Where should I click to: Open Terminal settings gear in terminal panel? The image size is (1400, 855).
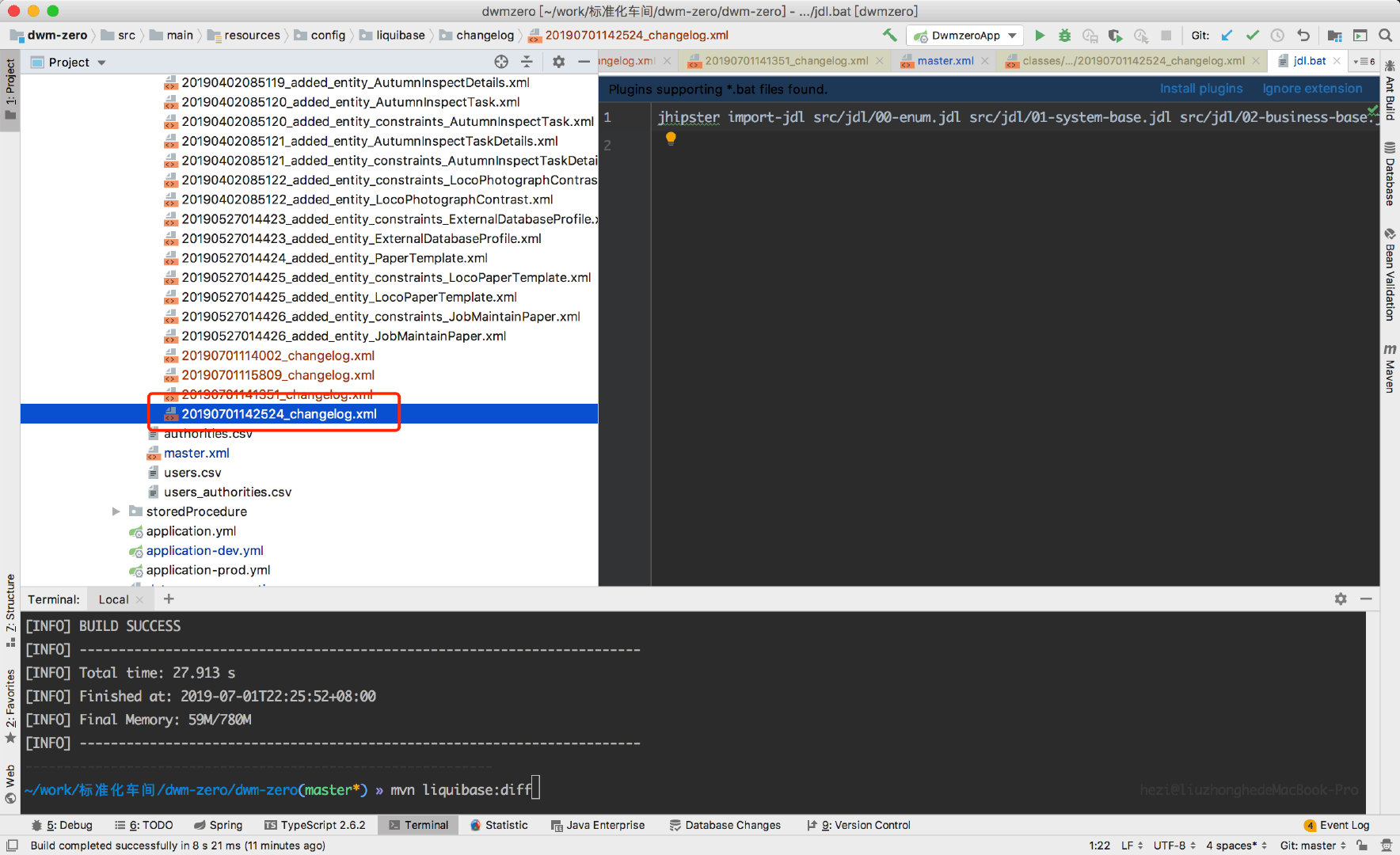tap(1341, 599)
